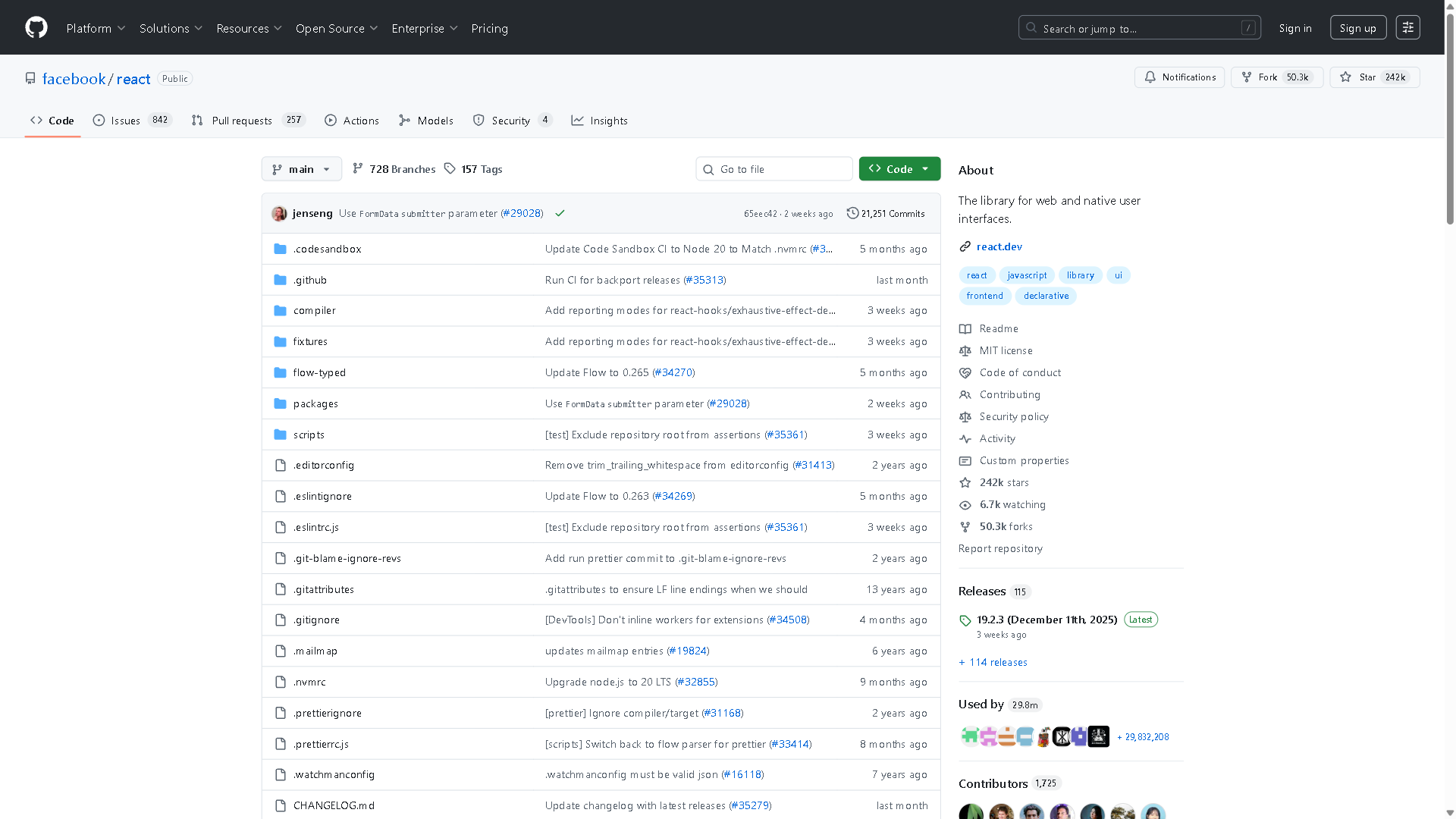1456x819 pixels.
Task: Click the GitHub logo in the top left
Action: coord(36,27)
